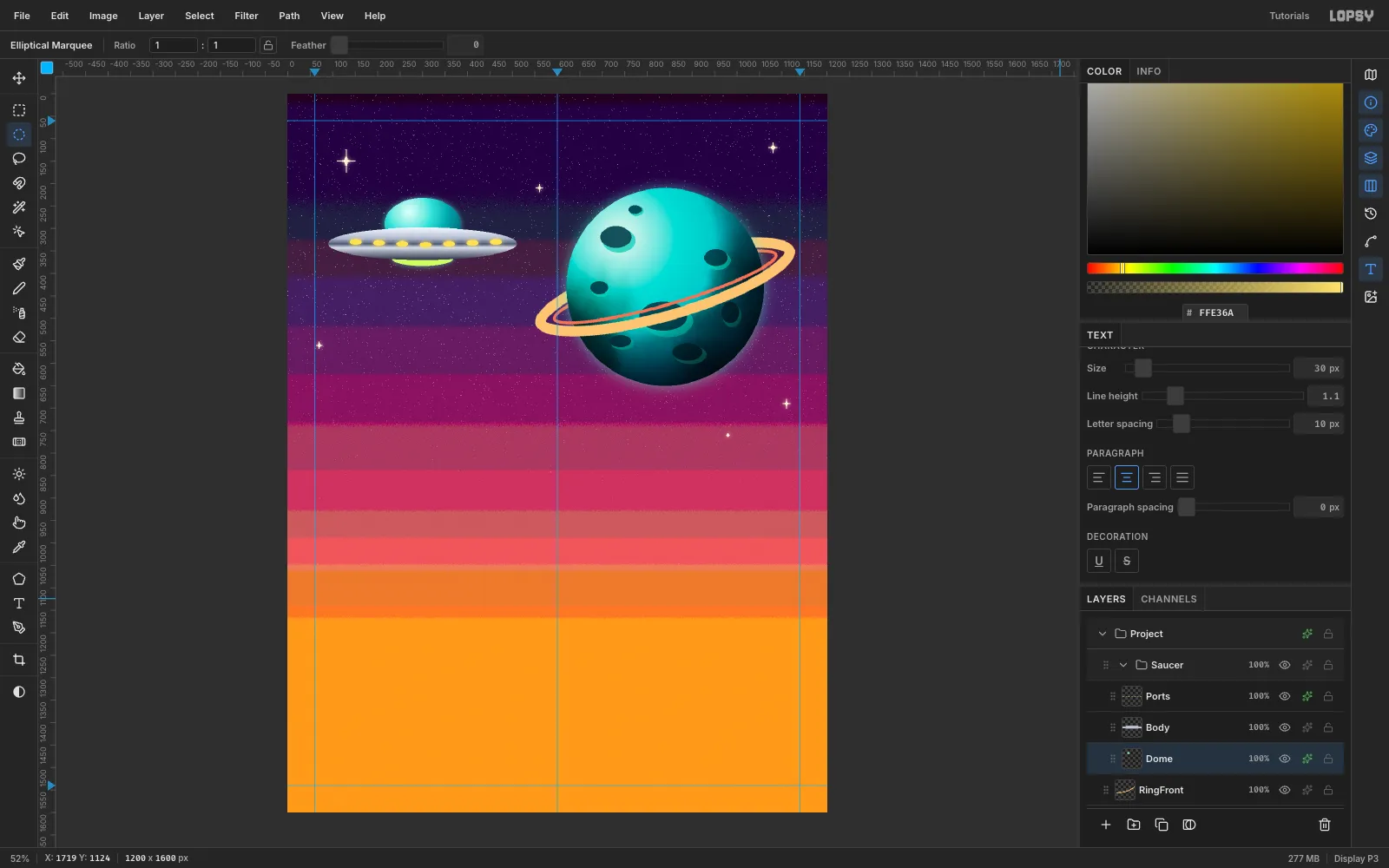Create a new layer group folder
This screenshot has width=1389, height=868.
pos(1134,825)
